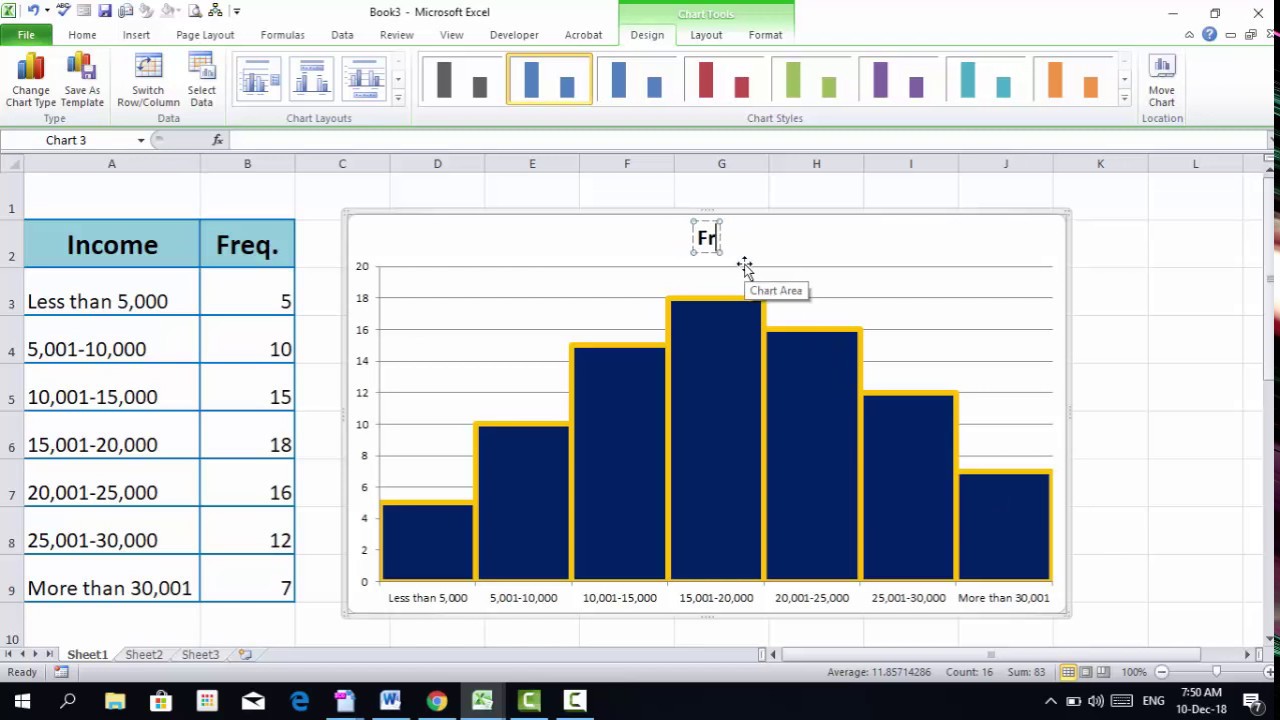1280x720 pixels.
Task: Open File Explorer from taskbar
Action: (x=114, y=700)
